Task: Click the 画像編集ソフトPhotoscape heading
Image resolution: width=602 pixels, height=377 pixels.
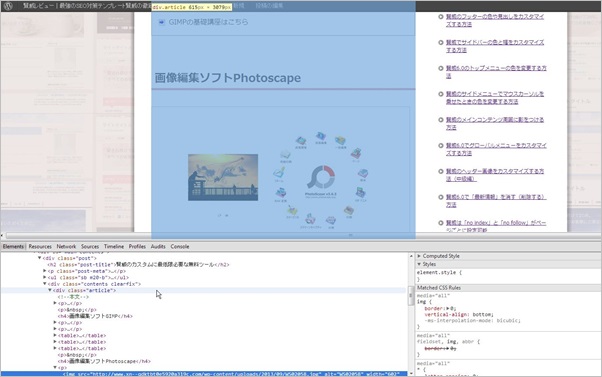Action: pos(228,78)
